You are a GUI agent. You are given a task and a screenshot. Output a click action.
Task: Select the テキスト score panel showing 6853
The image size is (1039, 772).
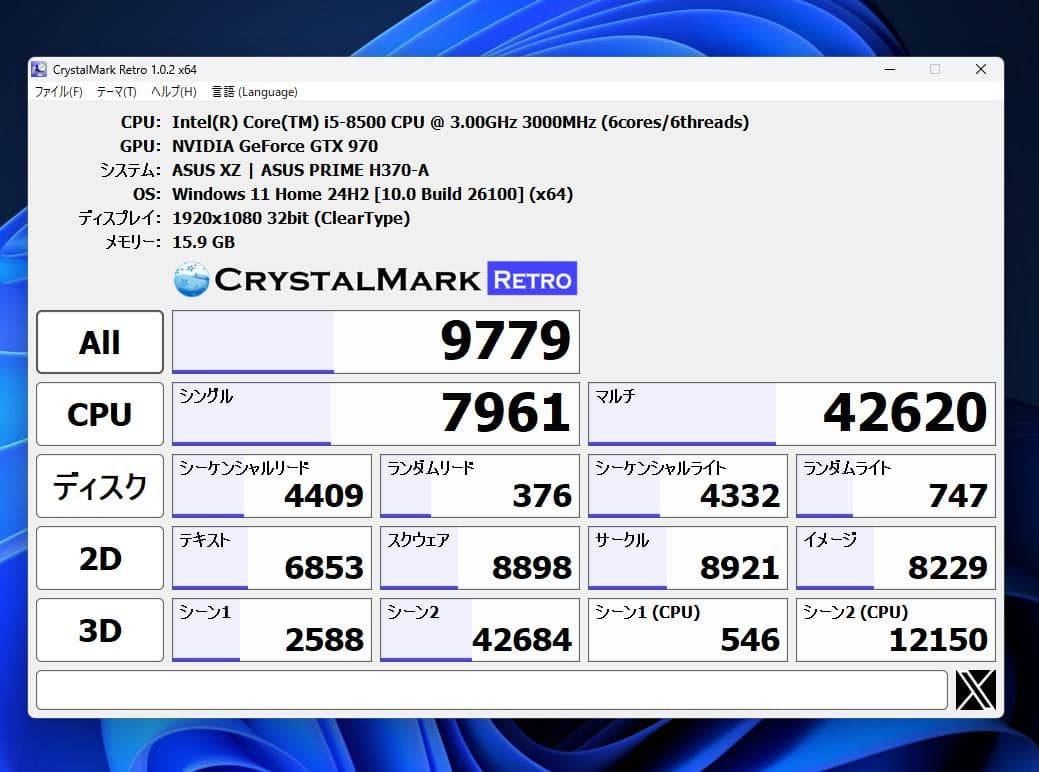pos(271,557)
